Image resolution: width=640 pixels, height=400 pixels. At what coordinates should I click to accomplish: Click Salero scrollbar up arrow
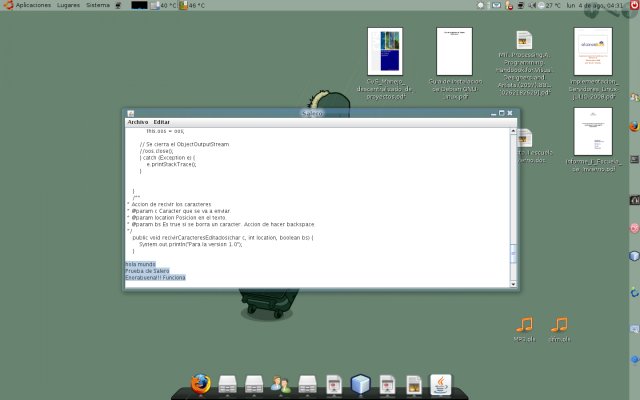pyautogui.click(x=513, y=131)
